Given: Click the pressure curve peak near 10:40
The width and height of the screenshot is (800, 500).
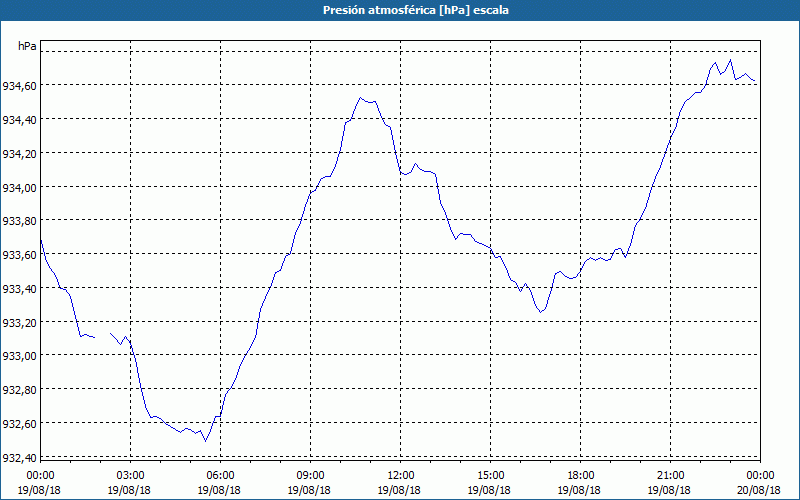Looking at the screenshot, I should (x=360, y=97).
